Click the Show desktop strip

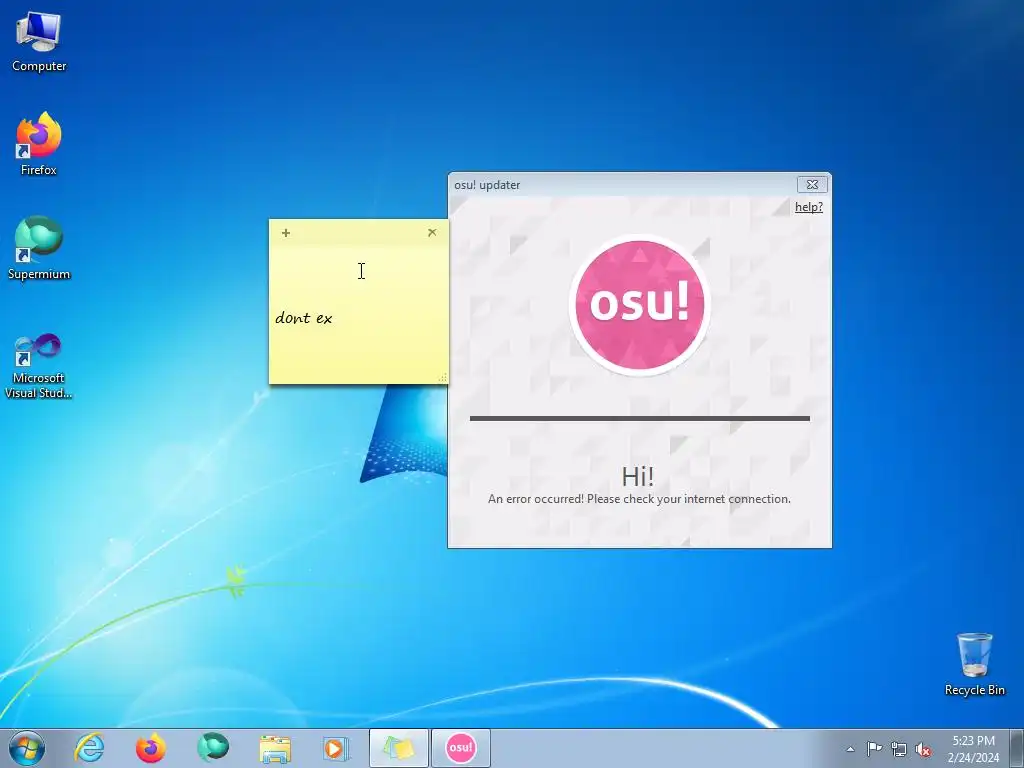(x=1017, y=748)
